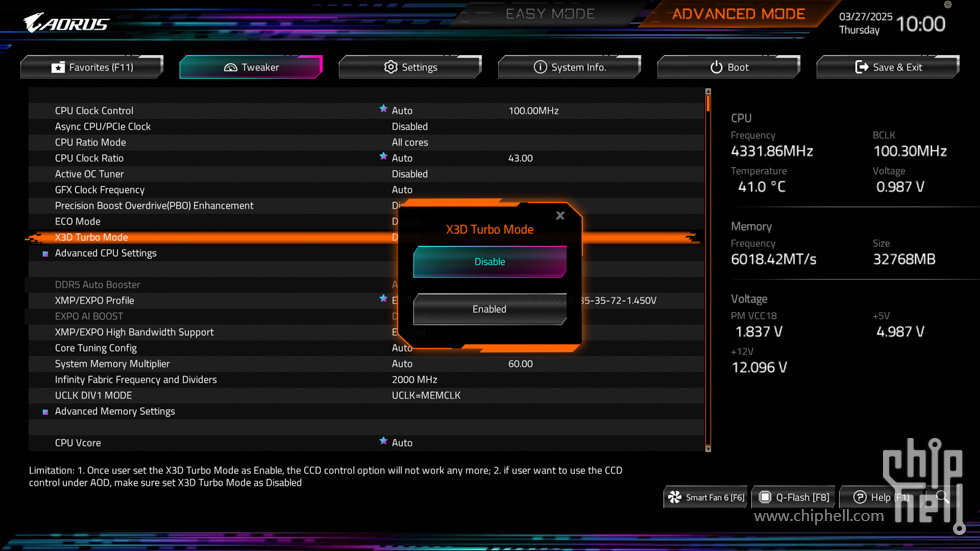Viewport: 980px width, 551px height.
Task: Expand Advanced Memory Settings submenu
Action: coord(115,411)
